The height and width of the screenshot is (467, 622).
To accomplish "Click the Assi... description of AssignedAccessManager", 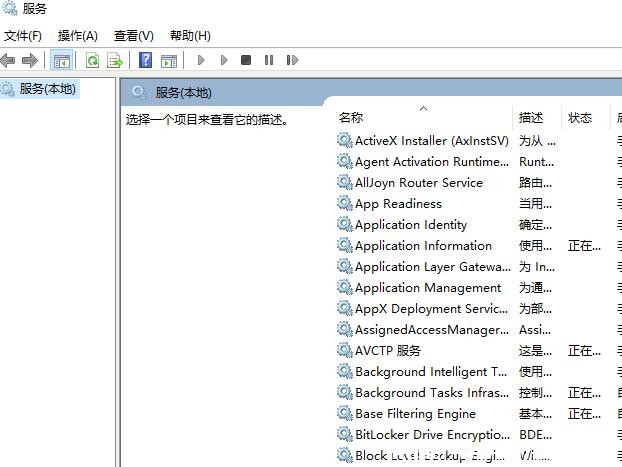I will 535,330.
